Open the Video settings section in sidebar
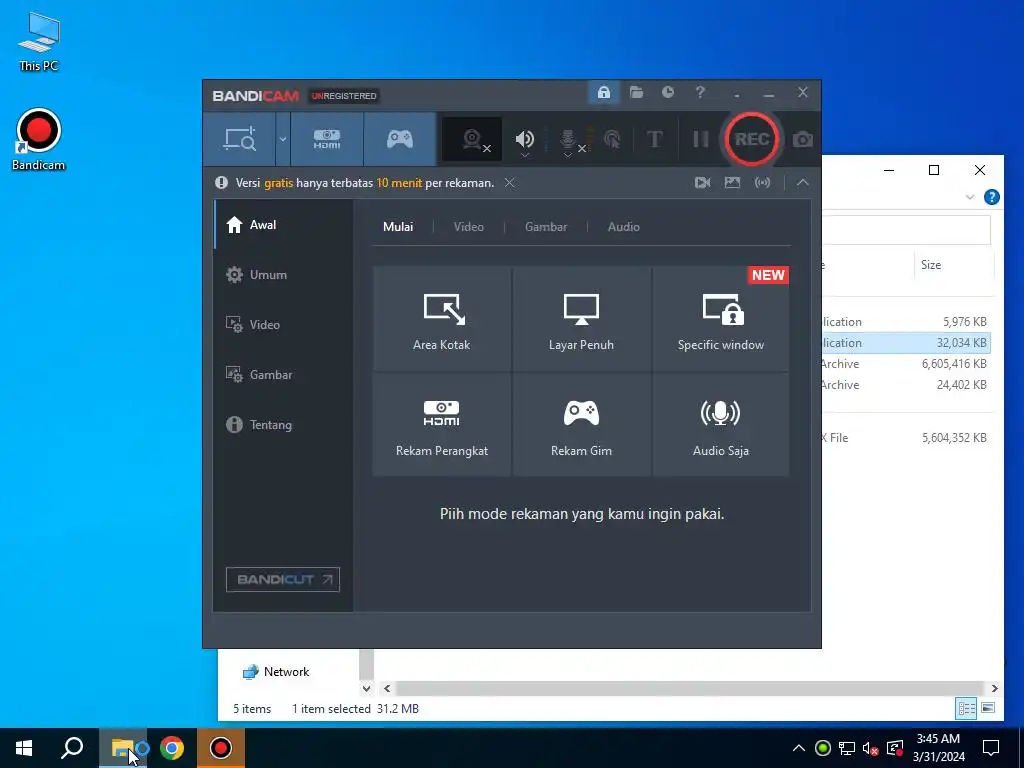1024x768 pixels. (x=283, y=325)
